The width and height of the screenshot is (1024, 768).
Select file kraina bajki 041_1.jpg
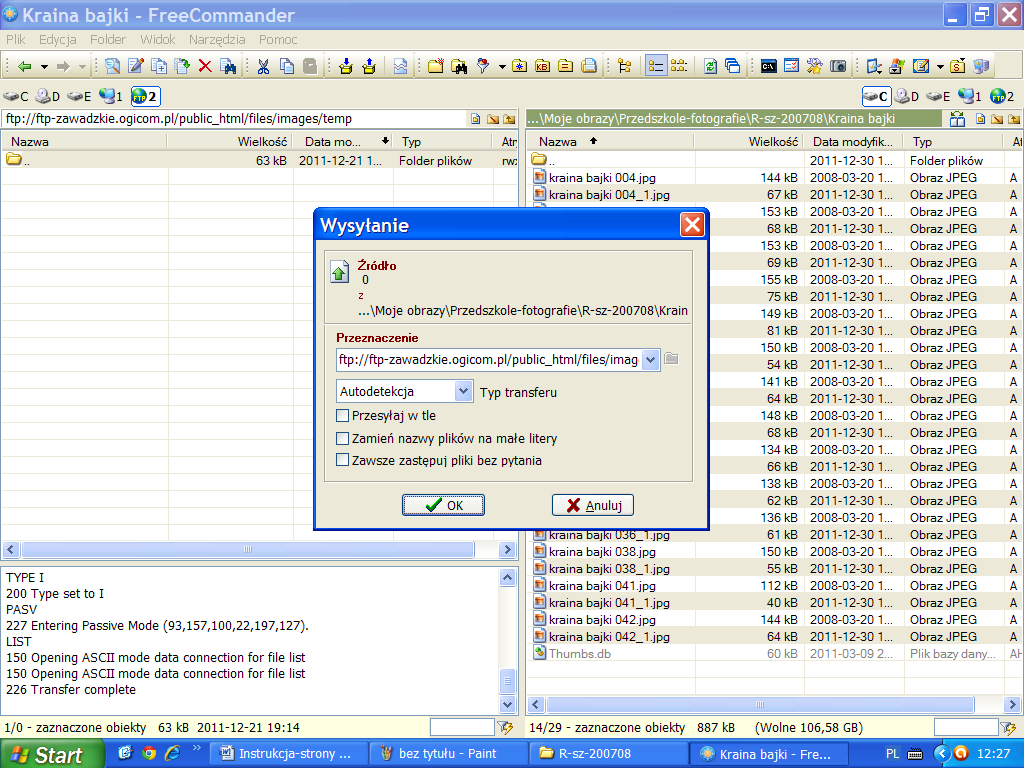609,603
